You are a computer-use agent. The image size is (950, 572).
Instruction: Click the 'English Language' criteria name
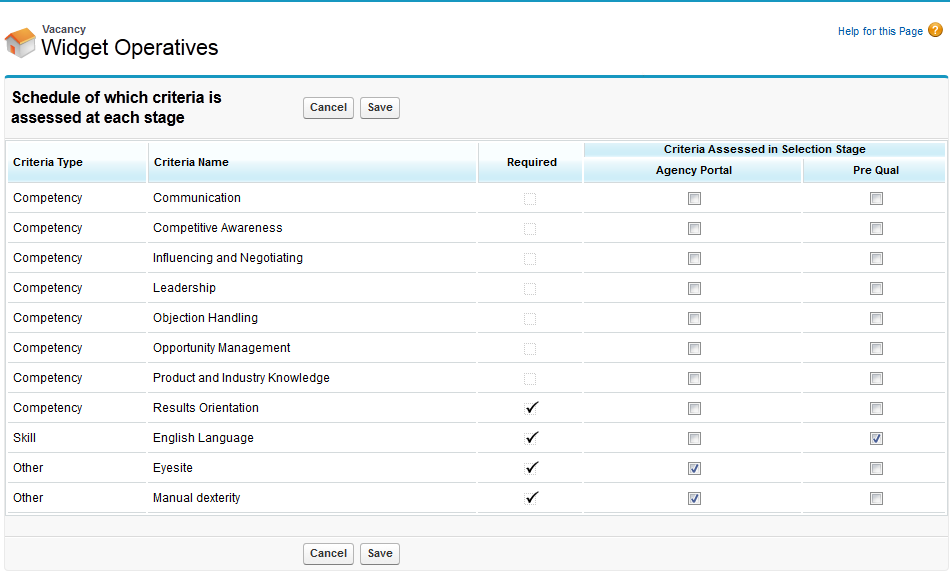pos(204,438)
